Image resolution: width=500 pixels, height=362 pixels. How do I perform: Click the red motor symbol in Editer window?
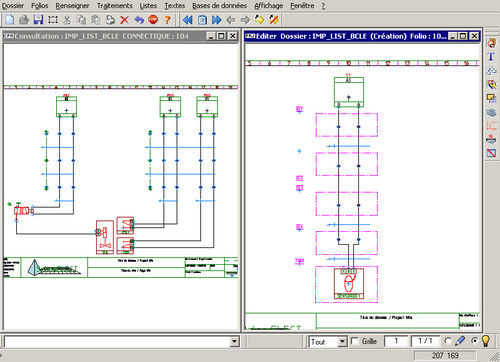tap(349, 283)
